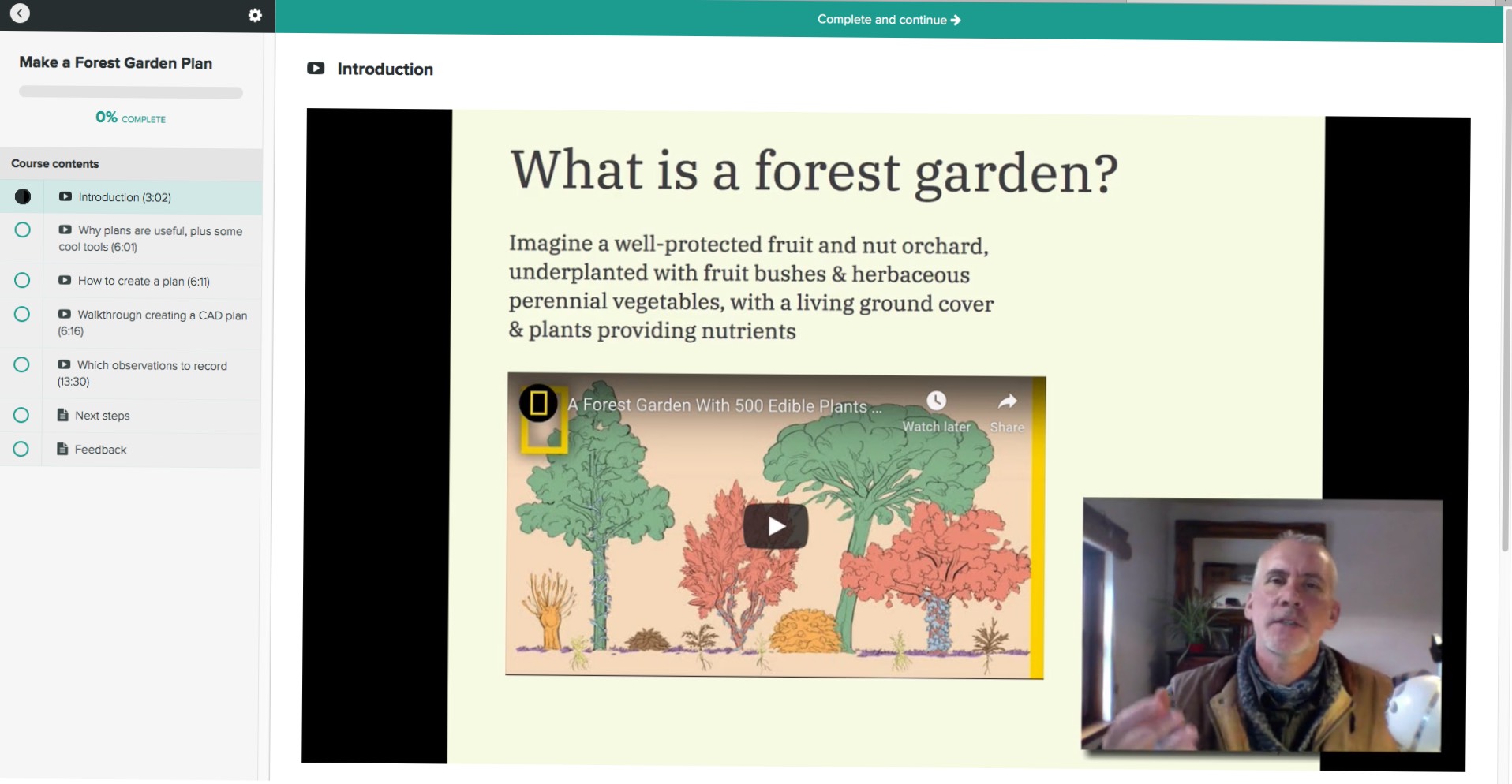This screenshot has width=1512, height=784.
Task: Open the settings gear in sidebar header
Action: [255, 15]
